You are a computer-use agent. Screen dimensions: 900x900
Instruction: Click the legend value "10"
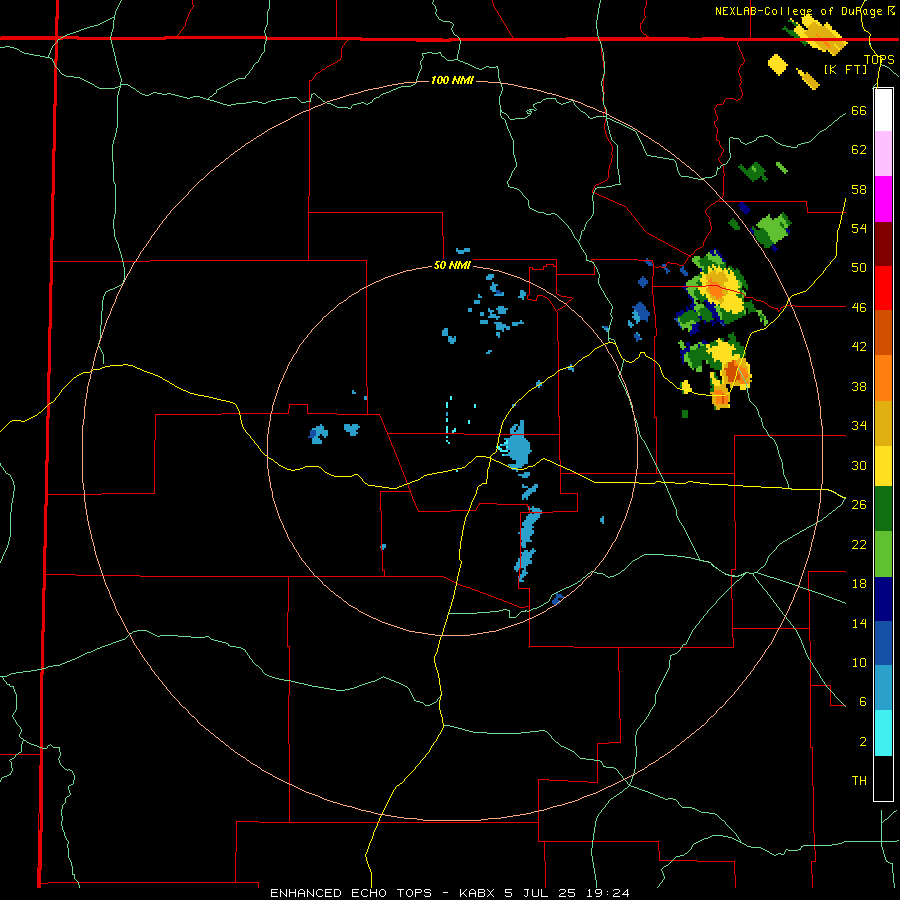[859, 663]
